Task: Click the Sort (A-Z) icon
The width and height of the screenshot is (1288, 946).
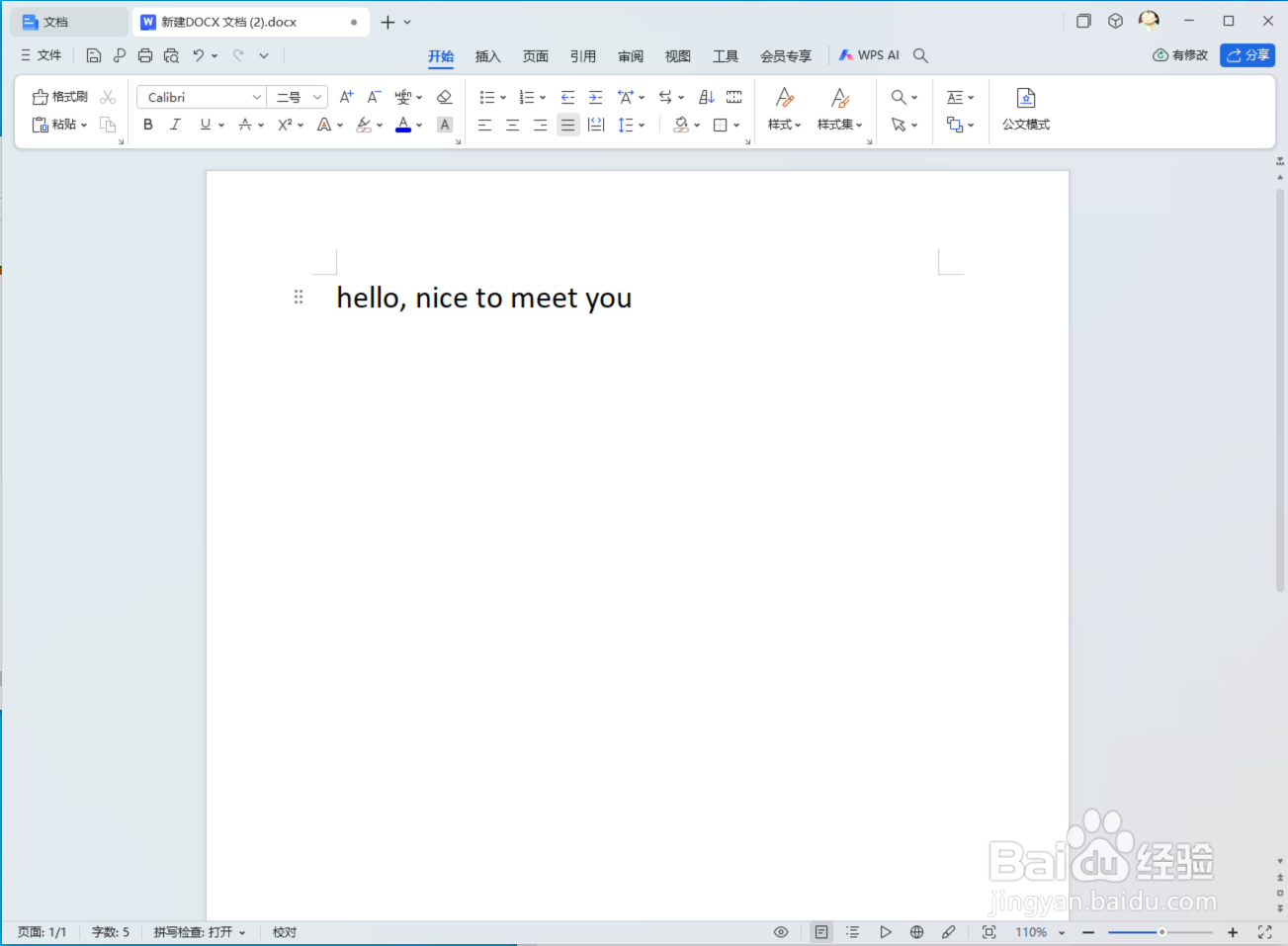Action: click(x=706, y=97)
